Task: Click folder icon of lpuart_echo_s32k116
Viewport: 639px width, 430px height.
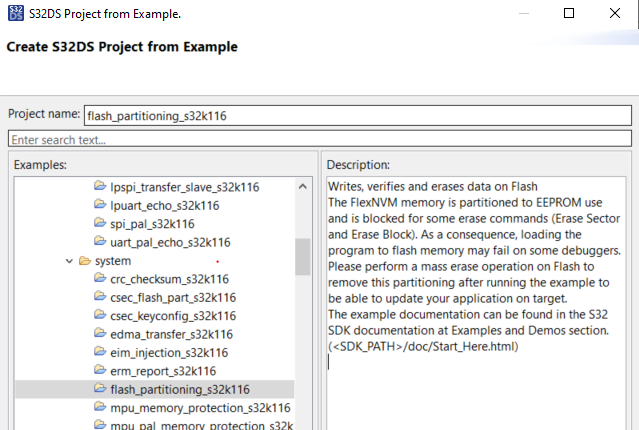Action: [x=100, y=204]
